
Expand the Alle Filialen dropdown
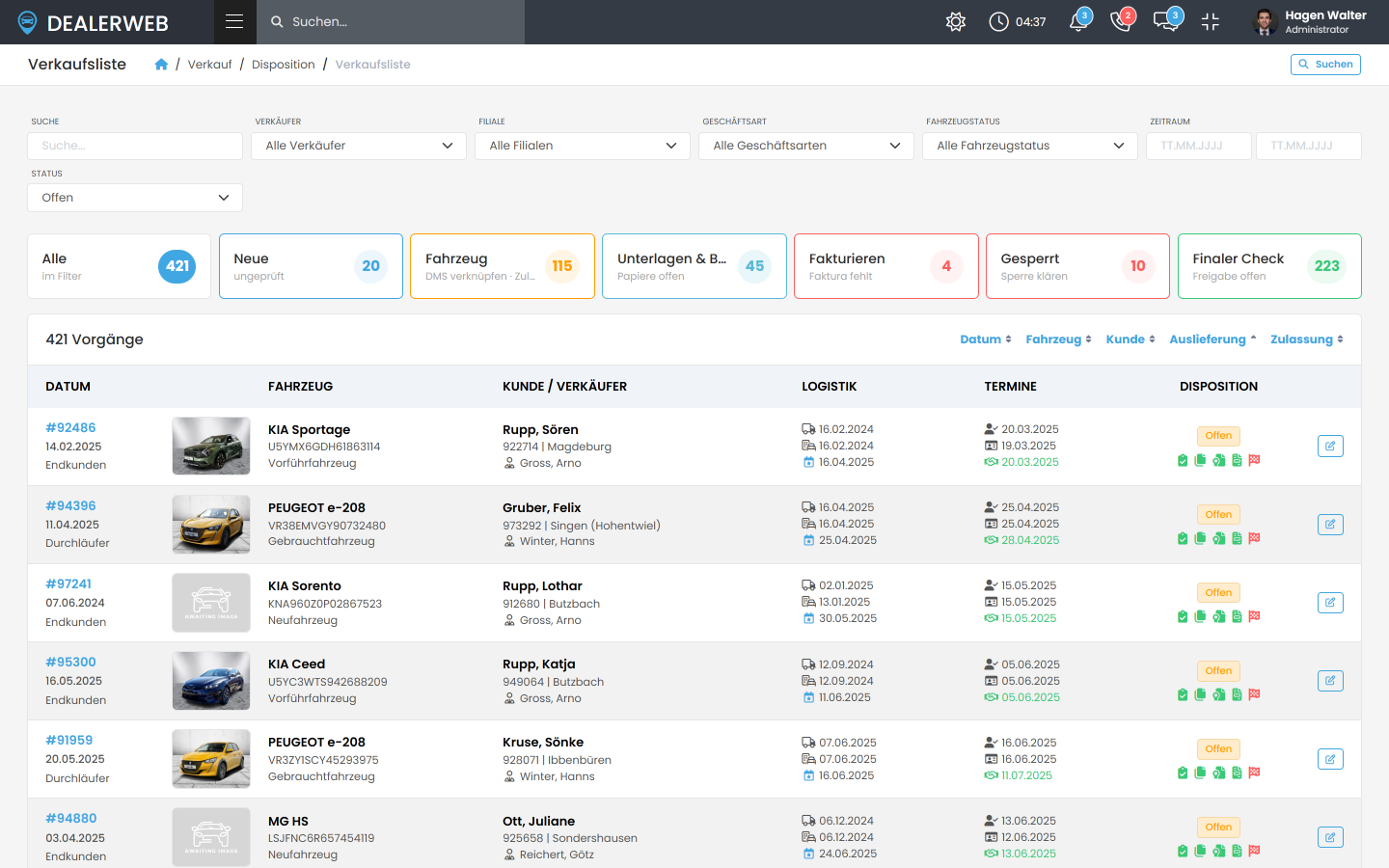(583, 146)
